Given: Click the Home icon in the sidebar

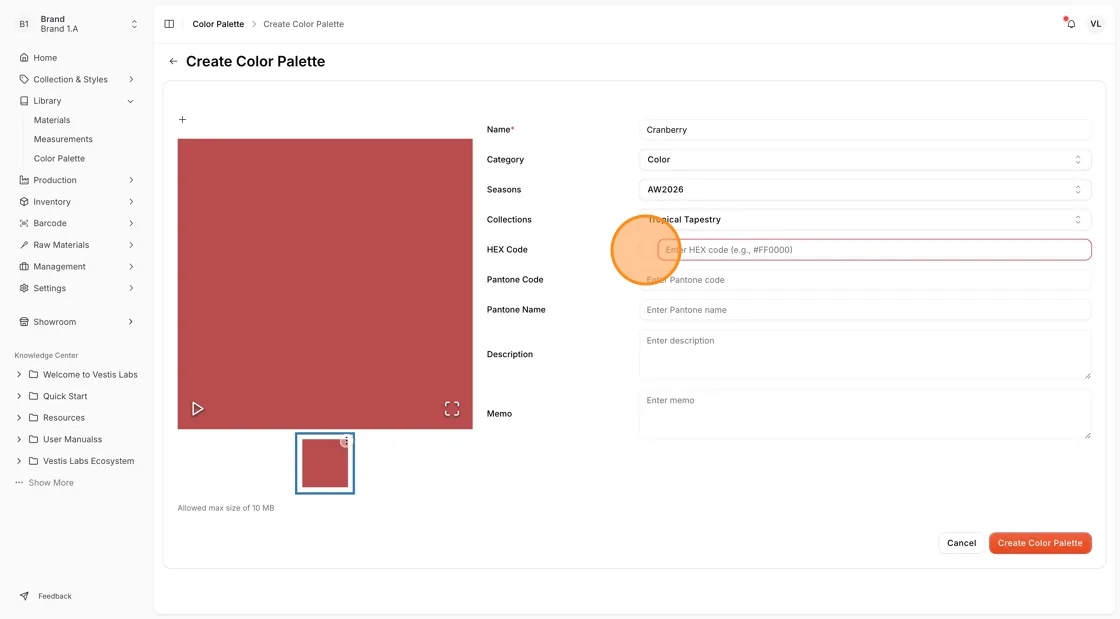Looking at the screenshot, I should (24, 57).
